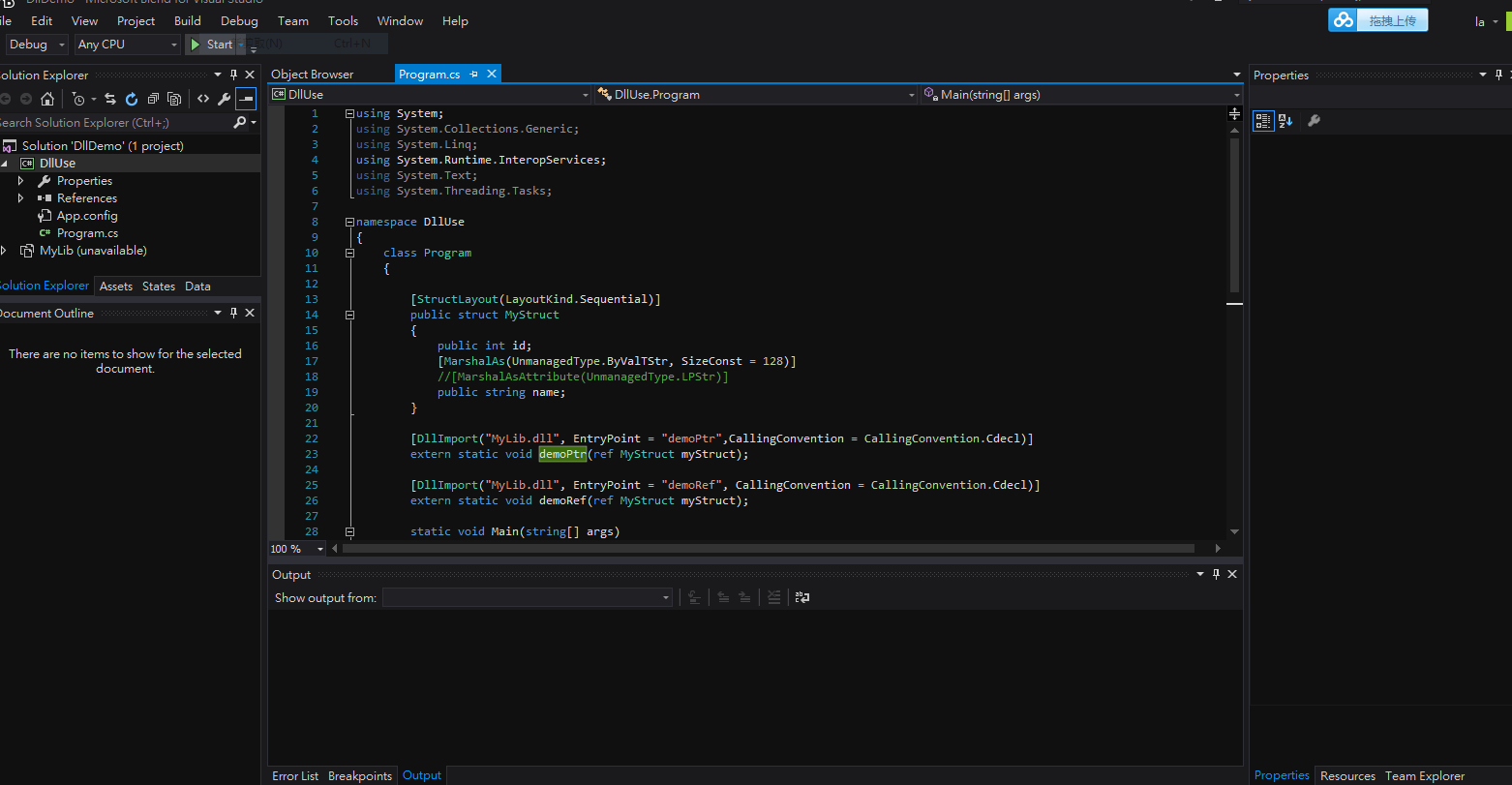Image resolution: width=1512 pixels, height=785 pixels.
Task: Select App.config file in tree
Action: click(87, 216)
